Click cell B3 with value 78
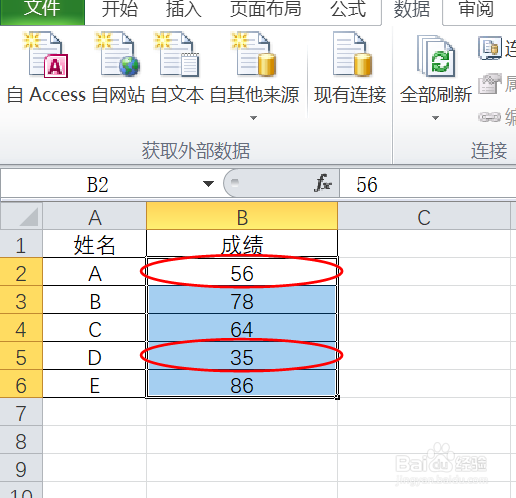The height and width of the screenshot is (498, 516). tap(242, 301)
